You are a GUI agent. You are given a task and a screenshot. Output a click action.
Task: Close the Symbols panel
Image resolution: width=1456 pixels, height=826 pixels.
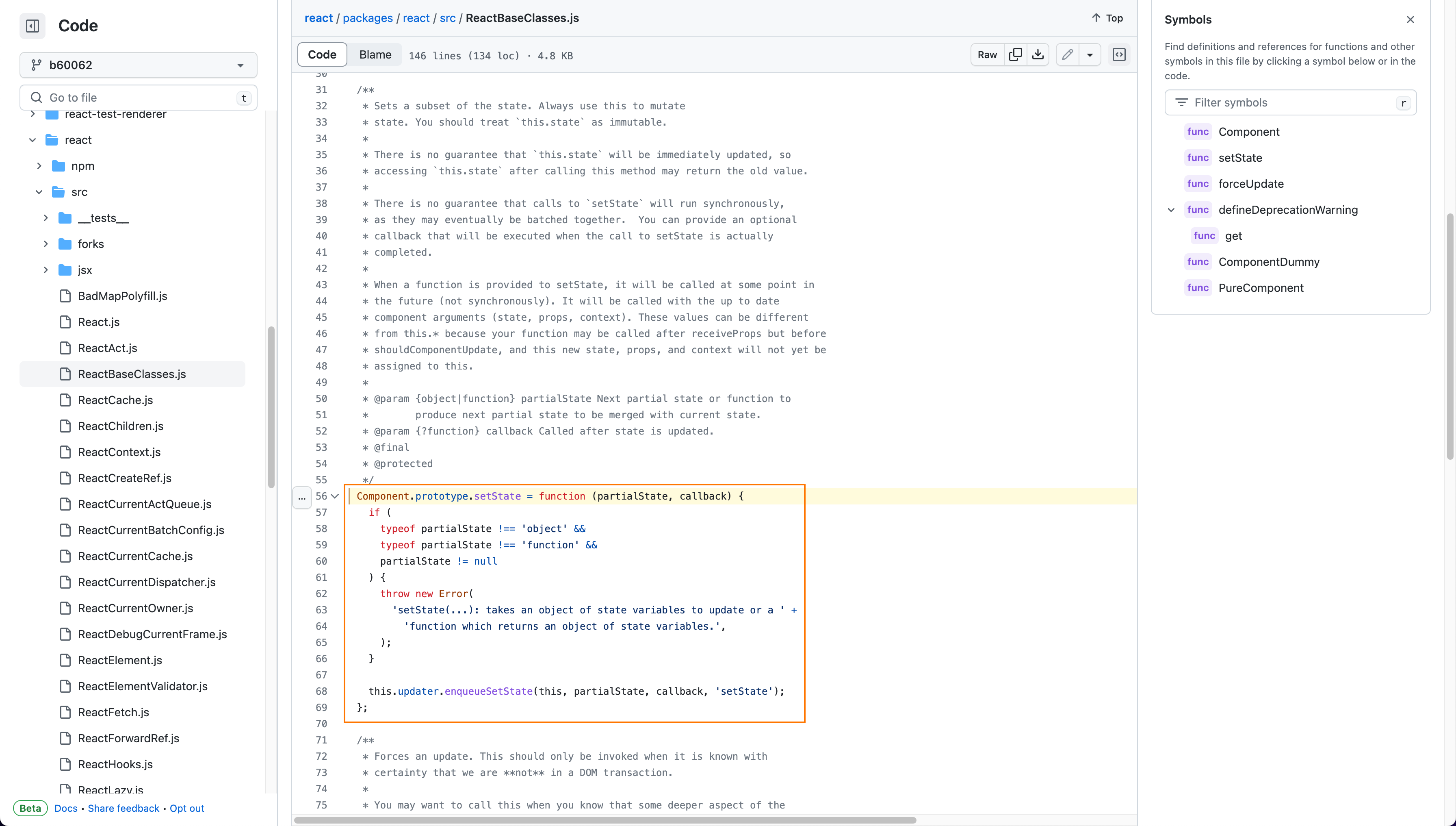[1410, 19]
